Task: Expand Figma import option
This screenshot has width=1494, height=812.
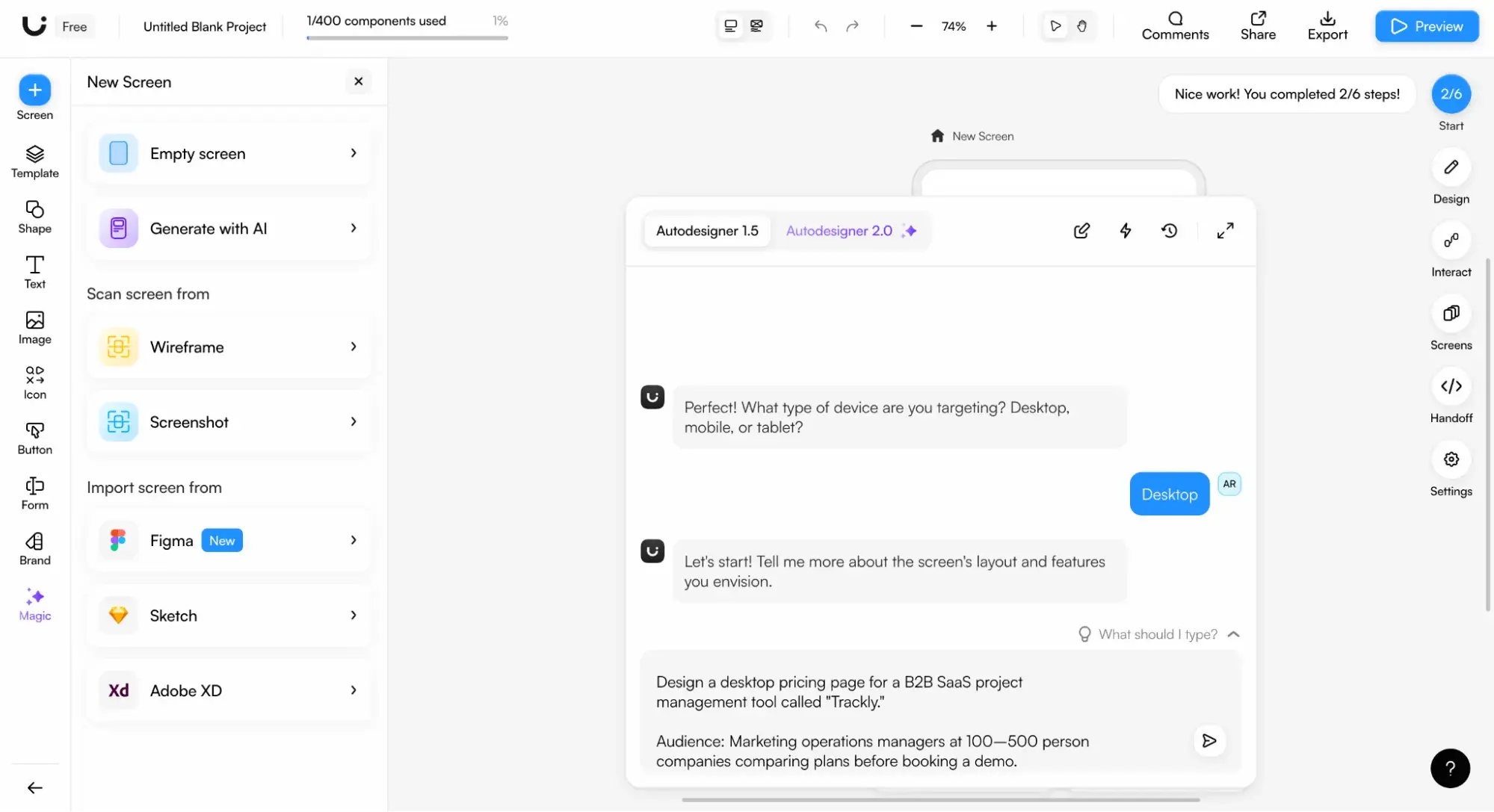Action: 229,540
